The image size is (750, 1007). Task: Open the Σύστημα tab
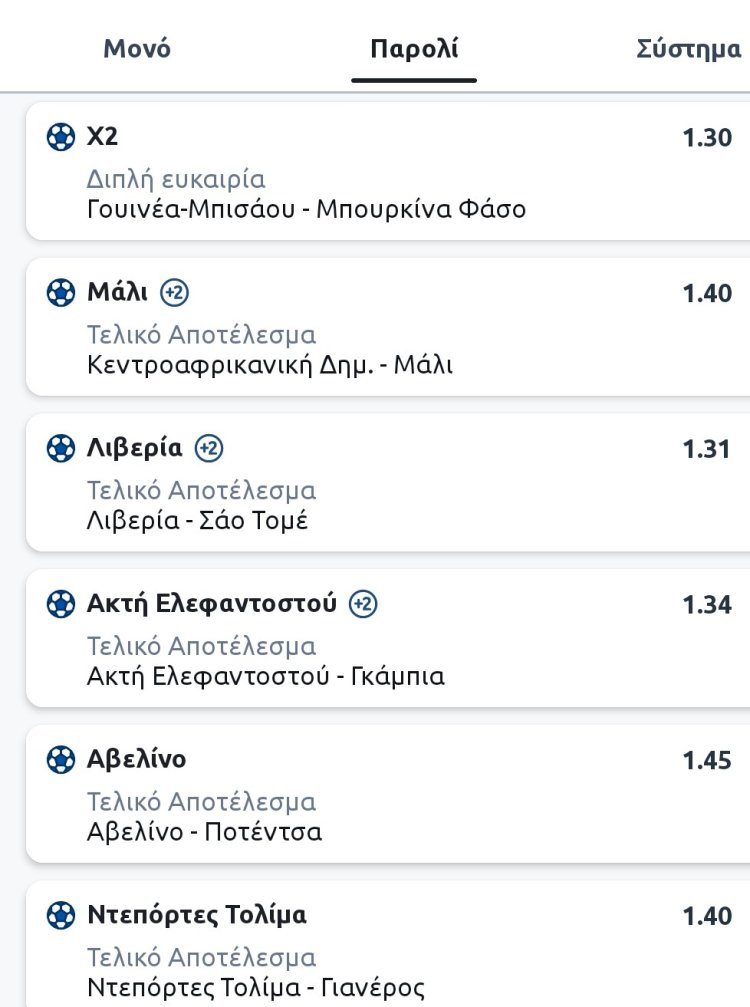click(689, 49)
